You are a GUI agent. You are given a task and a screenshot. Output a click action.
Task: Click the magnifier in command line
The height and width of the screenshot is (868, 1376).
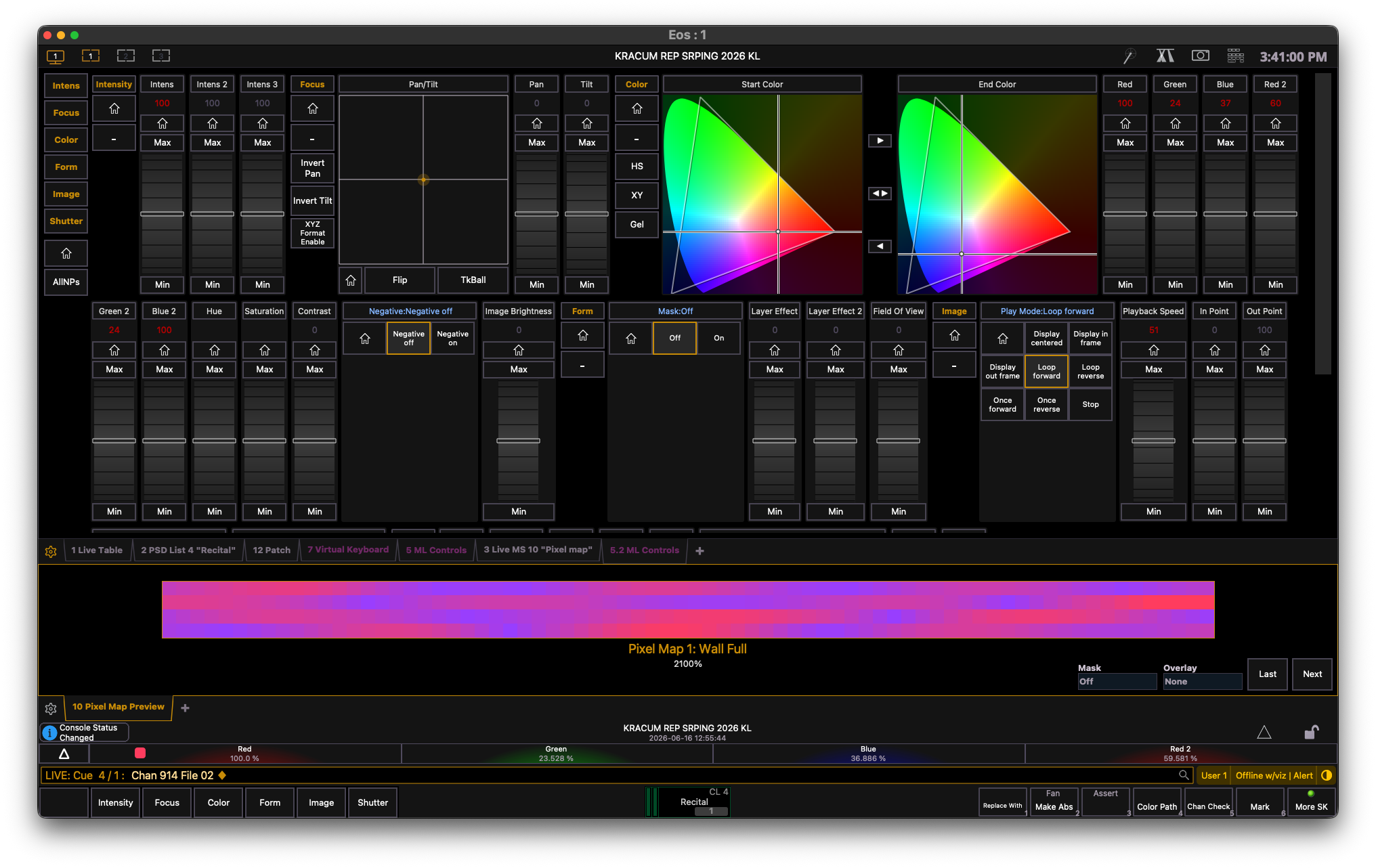[x=1184, y=775]
